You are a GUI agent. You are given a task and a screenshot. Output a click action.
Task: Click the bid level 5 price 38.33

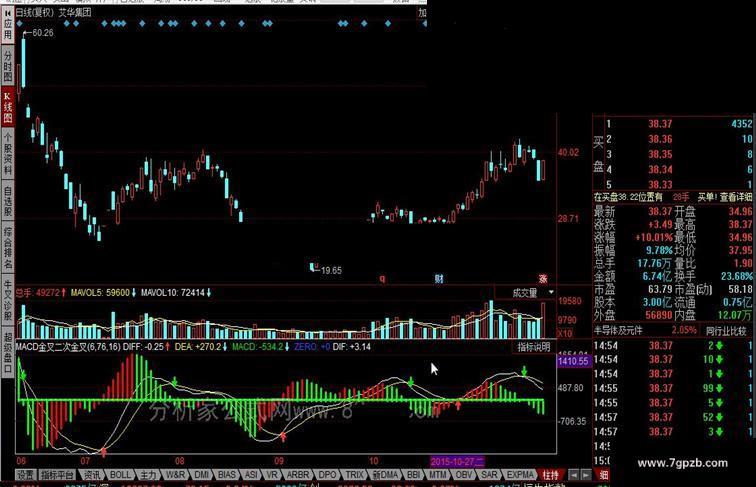(660, 185)
